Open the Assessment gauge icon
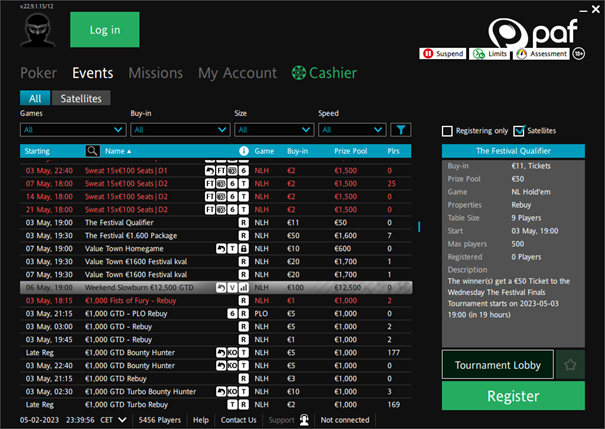The image size is (605, 429). click(523, 54)
